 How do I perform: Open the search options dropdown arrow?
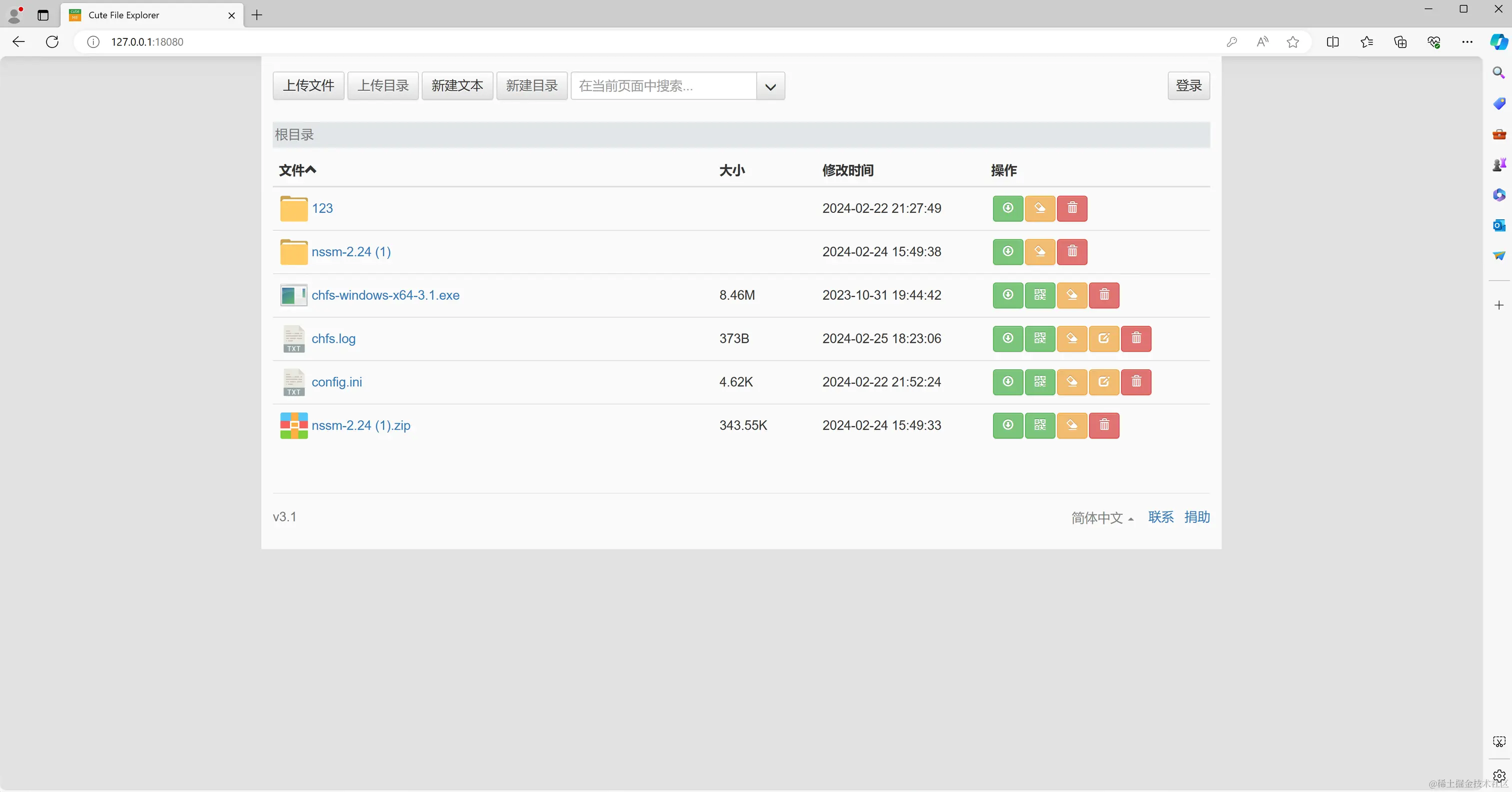point(770,86)
